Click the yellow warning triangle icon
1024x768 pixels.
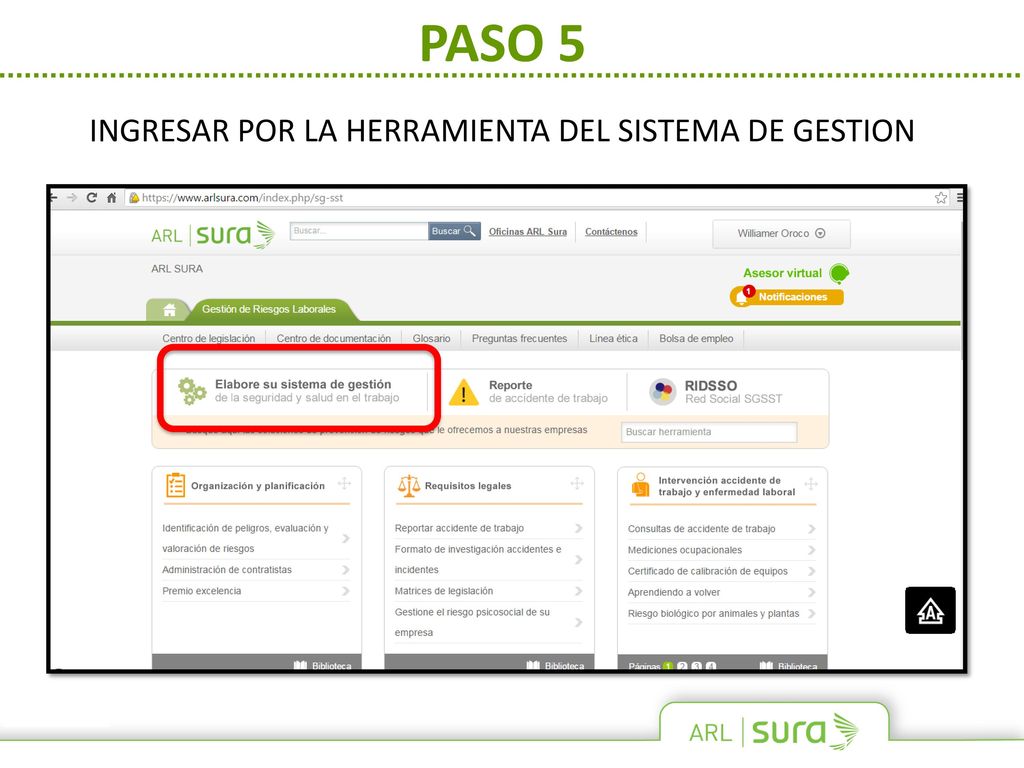pyautogui.click(x=464, y=392)
